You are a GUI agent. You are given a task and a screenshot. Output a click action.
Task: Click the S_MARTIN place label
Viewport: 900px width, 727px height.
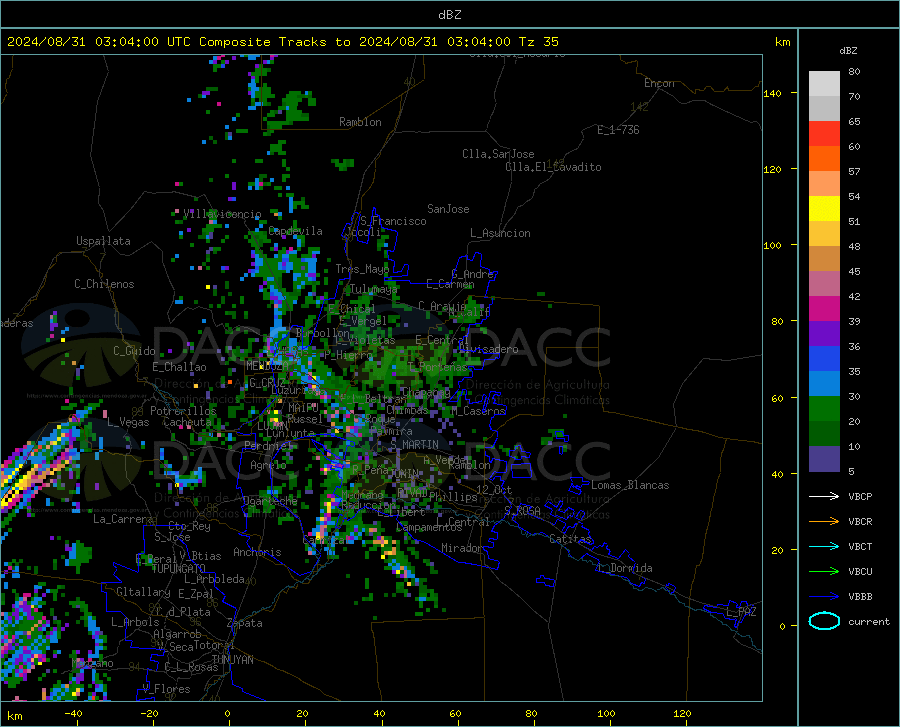414,445
